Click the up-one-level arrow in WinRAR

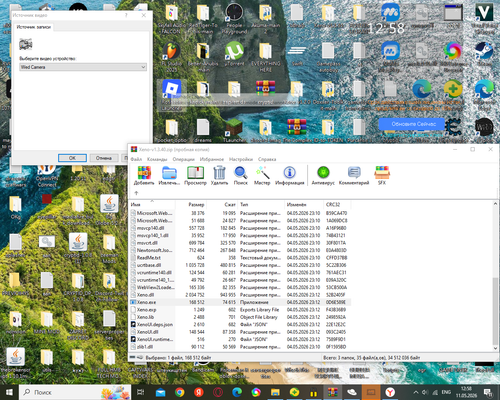click(136, 193)
